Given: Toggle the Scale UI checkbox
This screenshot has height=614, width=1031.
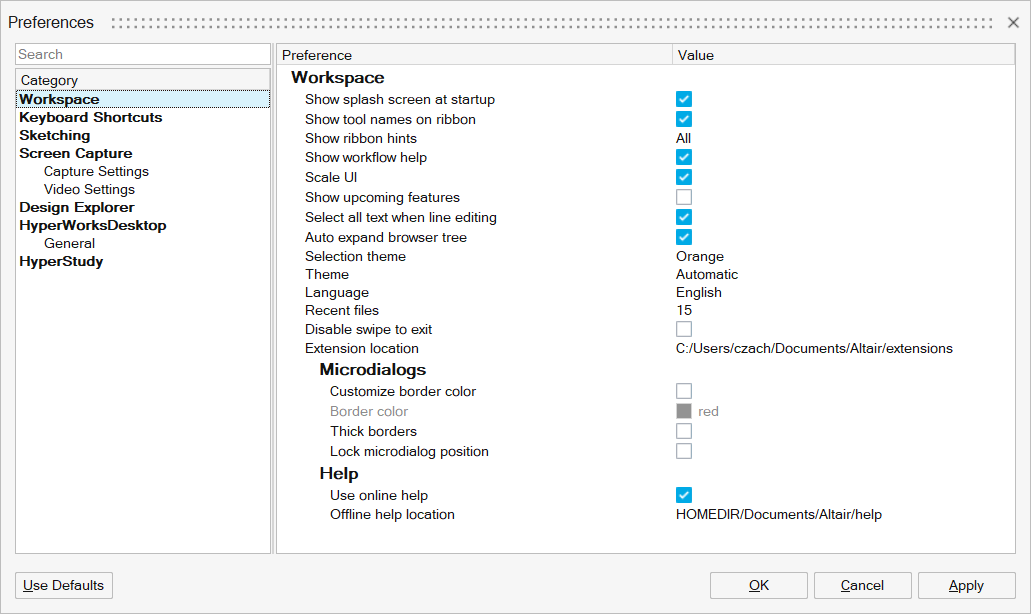Looking at the screenshot, I should (x=684, y=177).
